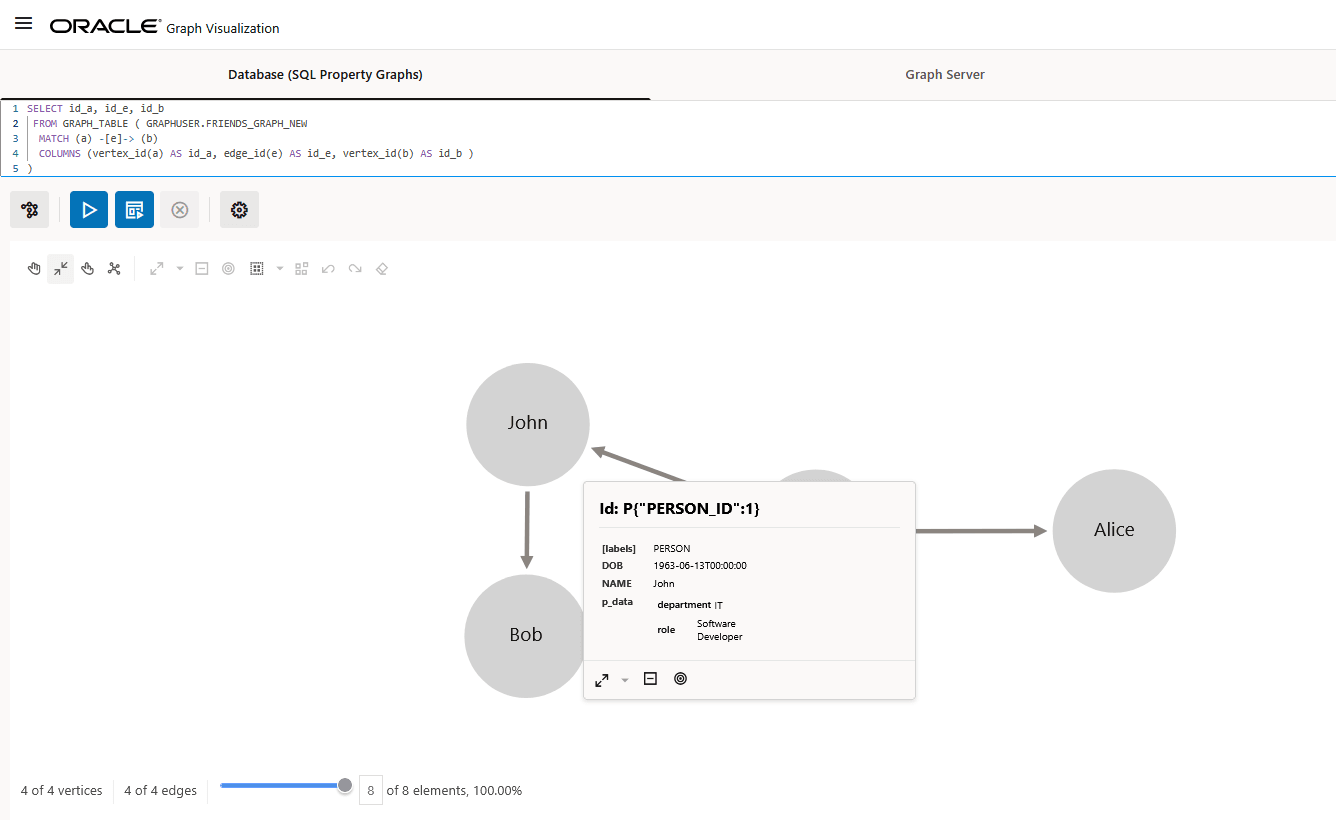Open visualization settings gear
This screenshot has height=820, width=1336.
239,210
